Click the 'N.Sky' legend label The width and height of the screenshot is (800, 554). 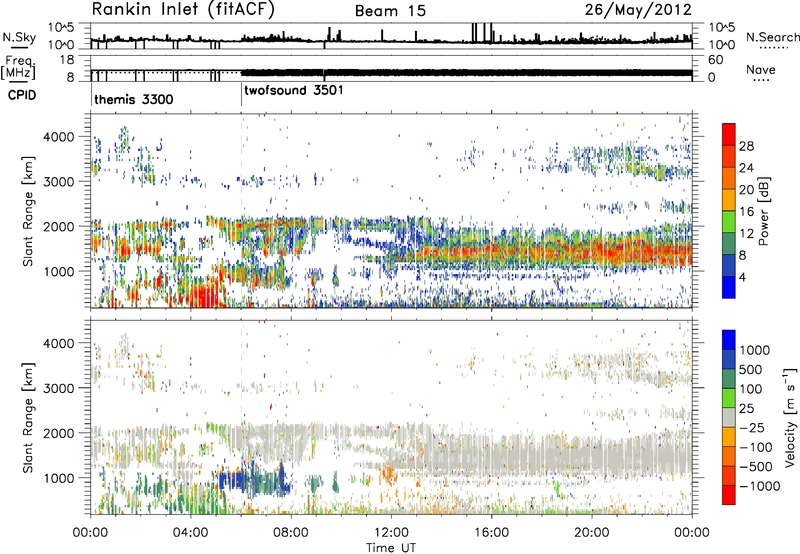point(19,37)
